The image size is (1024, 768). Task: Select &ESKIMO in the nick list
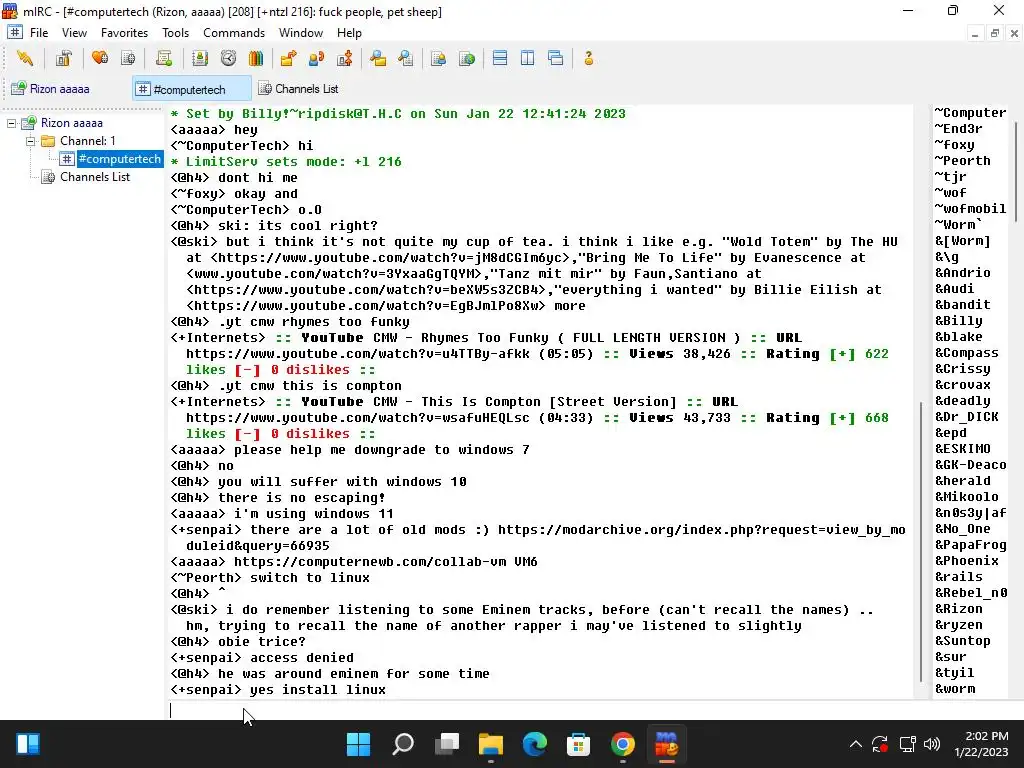pos(963,449)
